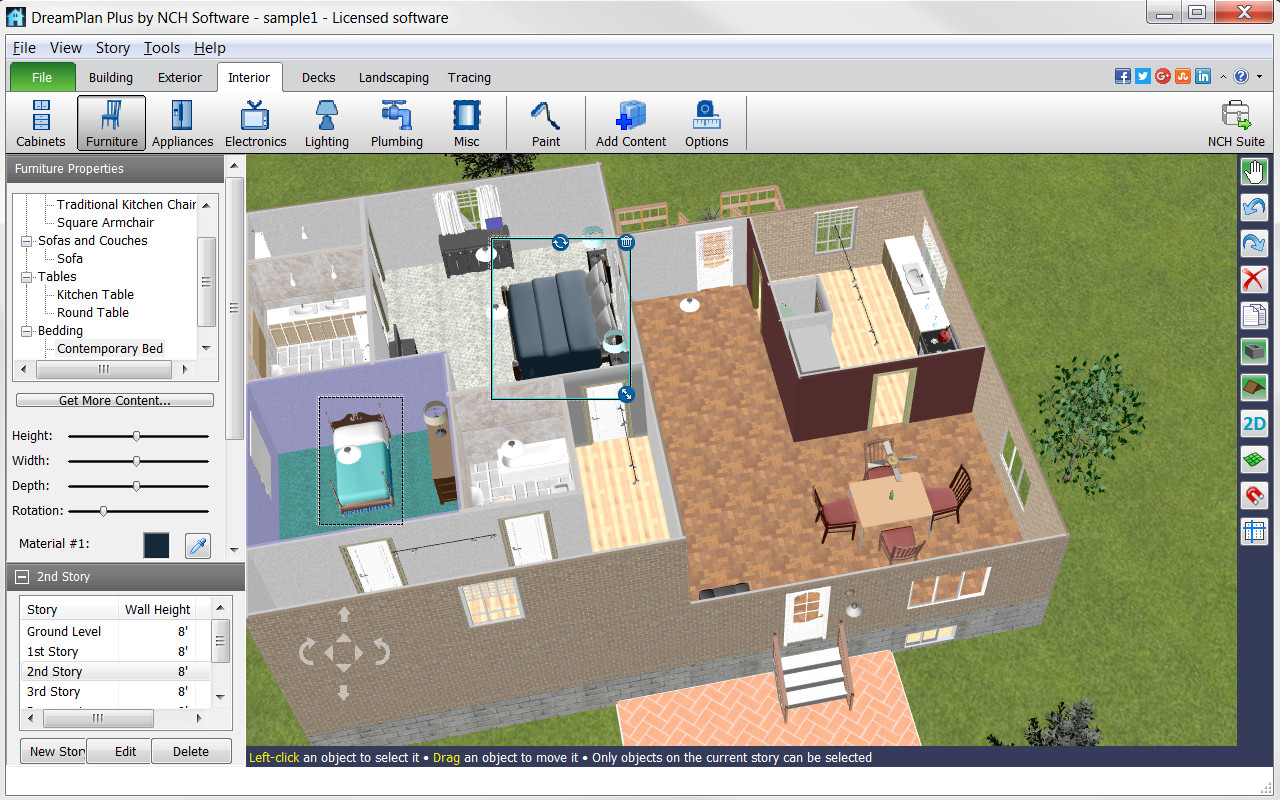This screenshot has width=1280, height=800.
Task: Select the Furniture tool
Action: 110,122
